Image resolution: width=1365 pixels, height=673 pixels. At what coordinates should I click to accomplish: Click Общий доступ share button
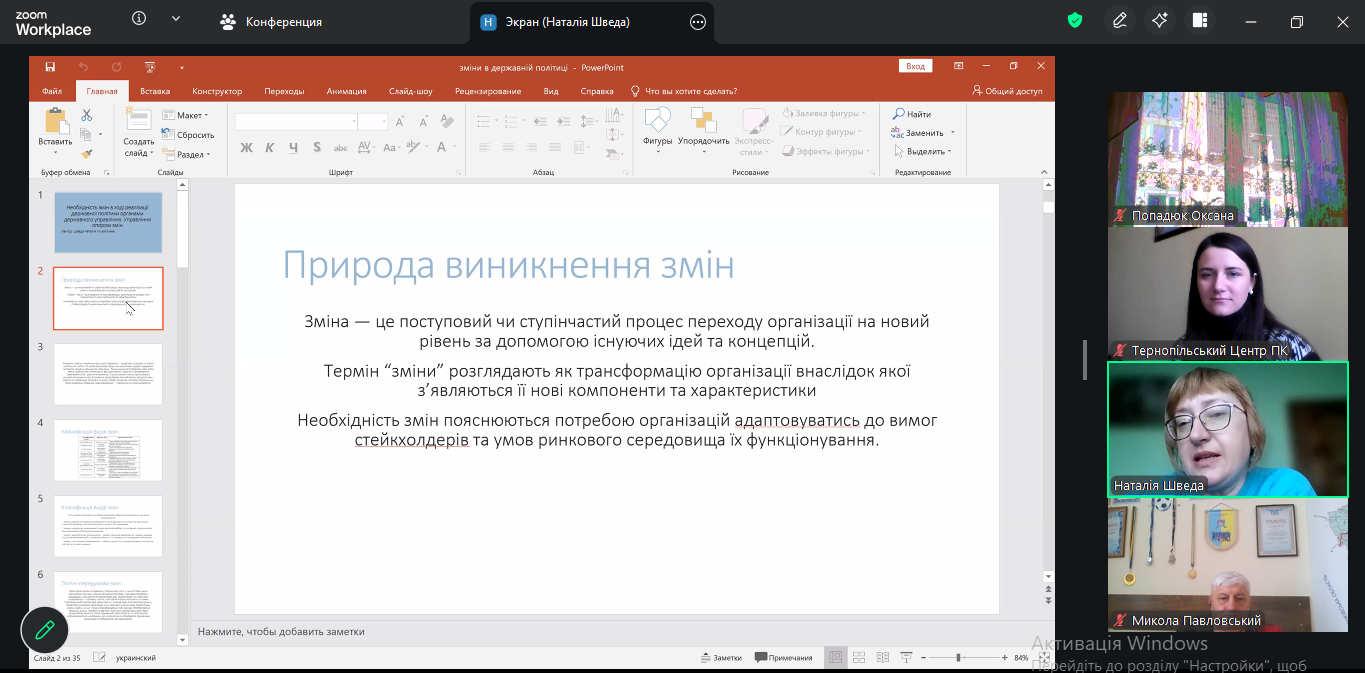pos(1007,91)
